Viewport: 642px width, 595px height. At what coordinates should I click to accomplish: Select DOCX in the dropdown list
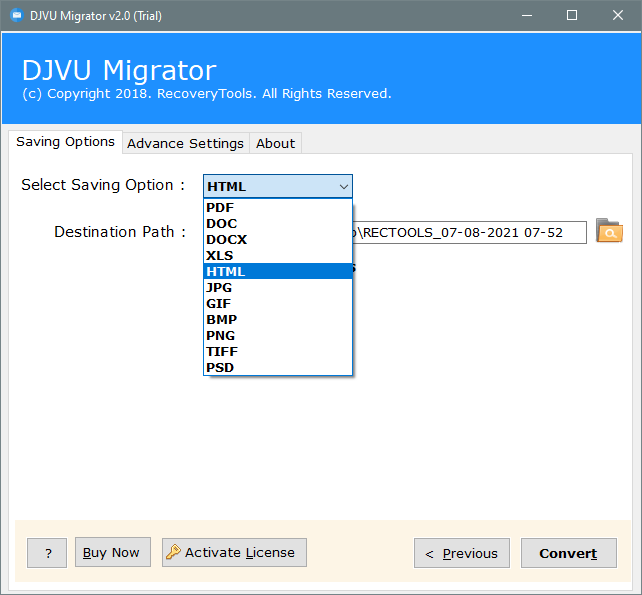pos(278,240)
